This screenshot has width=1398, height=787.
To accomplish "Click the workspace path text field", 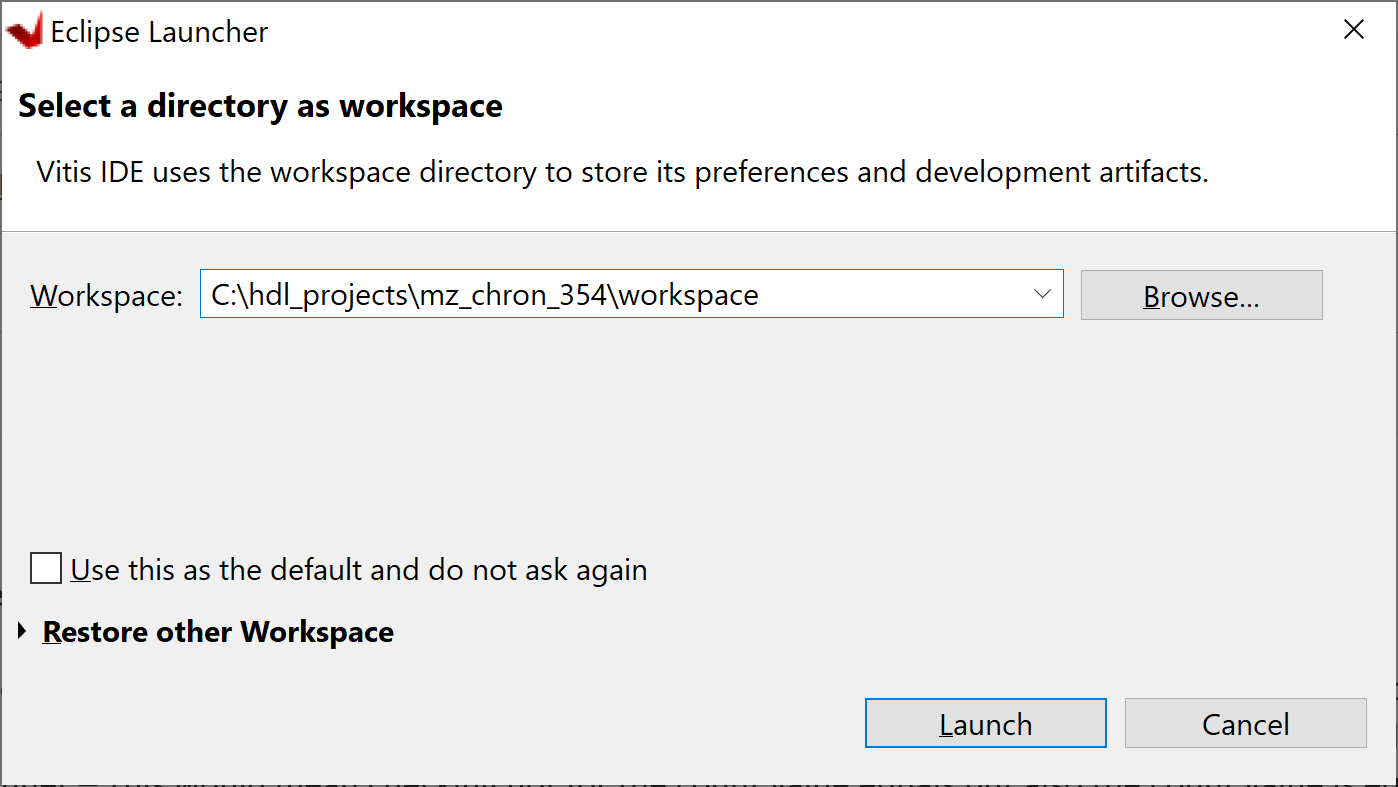I will (x=600, y=294).
